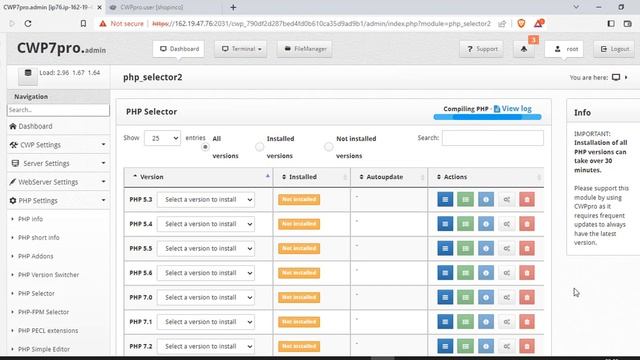Click the green table icon for PHP 7.1
The image size is (640, 360).
coord(465,322)
